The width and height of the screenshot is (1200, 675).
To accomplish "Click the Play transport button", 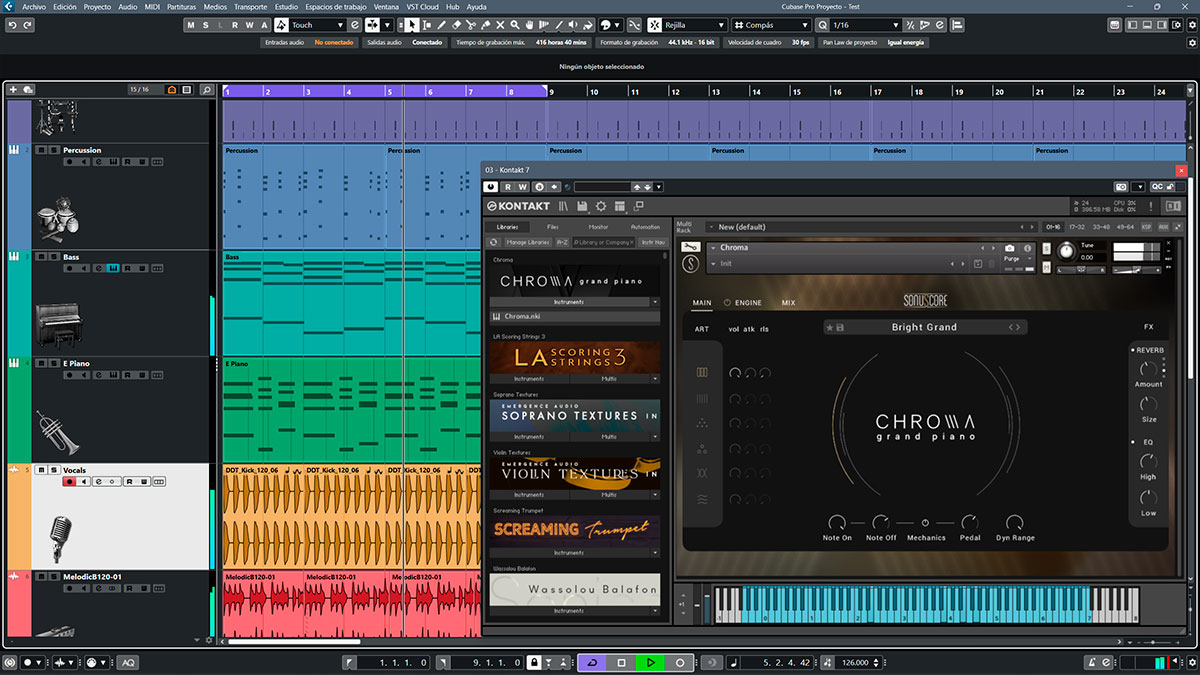I will coord(650,662).
